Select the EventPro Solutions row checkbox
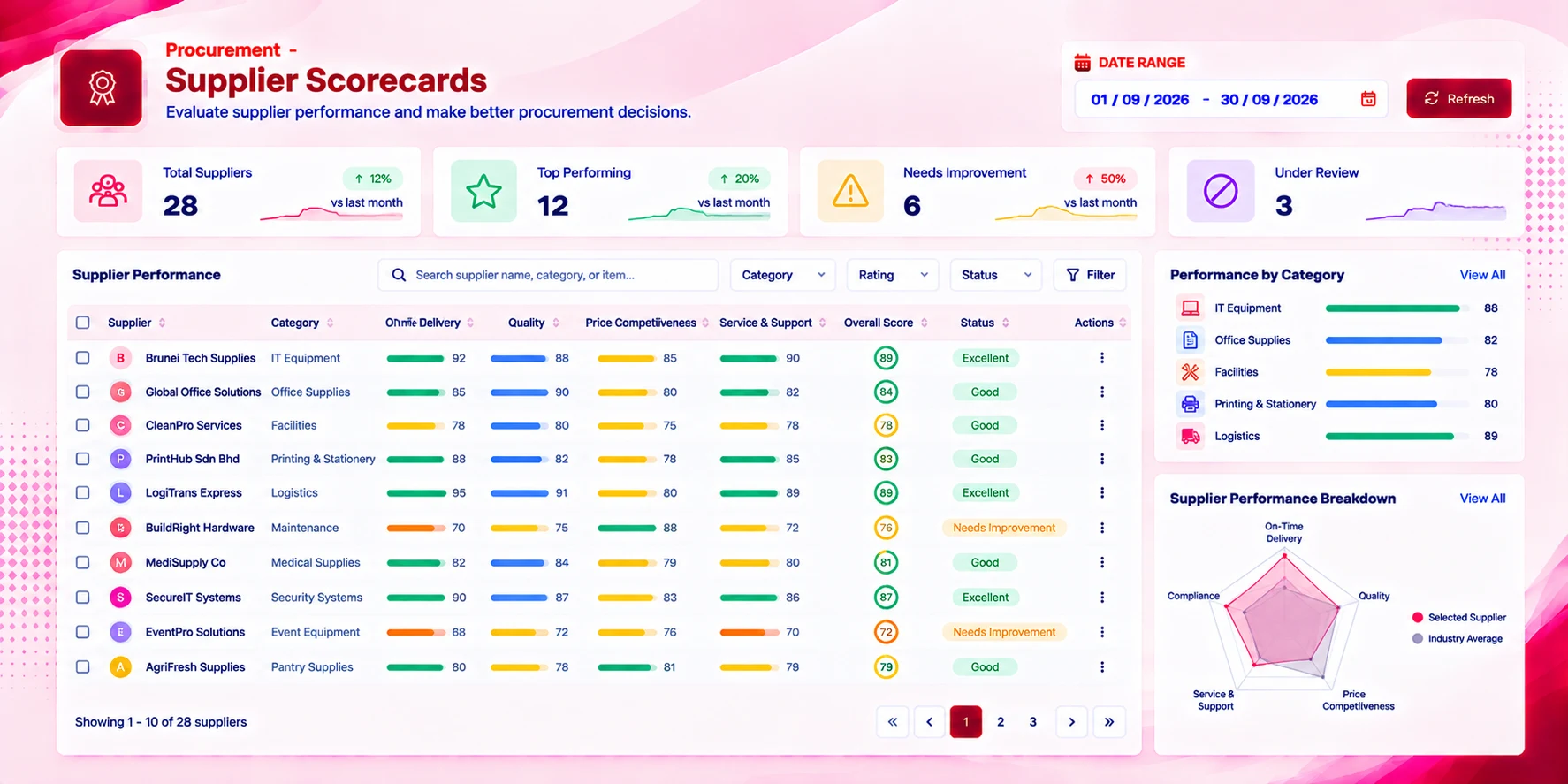 point(83,632)
